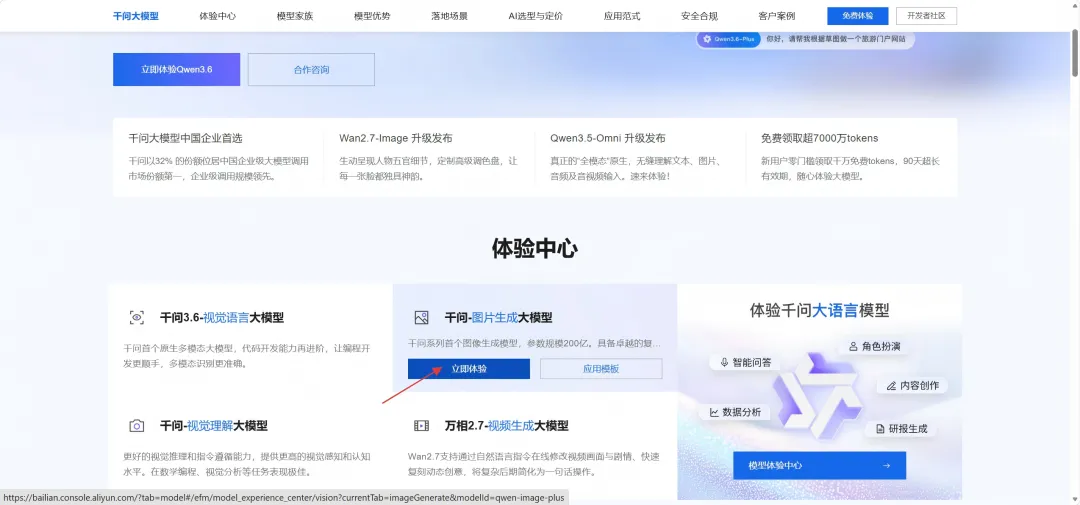1080x505 pixels.
Task: Click the camera icon beside 千问-视觉理解大模型
Action: pos(136,426)
